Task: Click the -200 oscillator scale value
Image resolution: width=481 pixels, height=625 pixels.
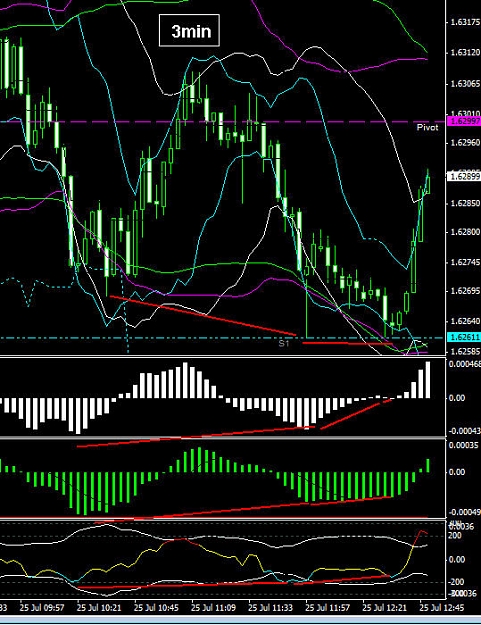Action: [457, 582]
